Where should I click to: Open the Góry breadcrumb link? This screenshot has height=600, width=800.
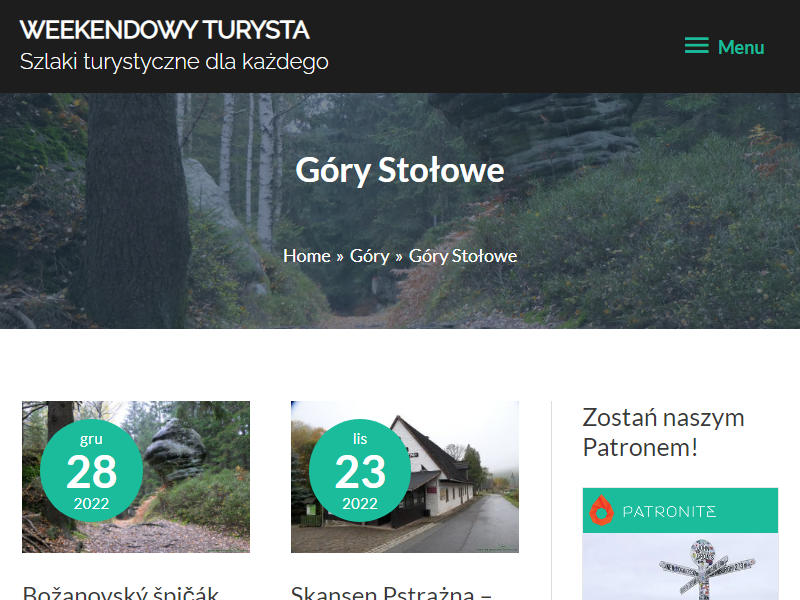(369, 256)
